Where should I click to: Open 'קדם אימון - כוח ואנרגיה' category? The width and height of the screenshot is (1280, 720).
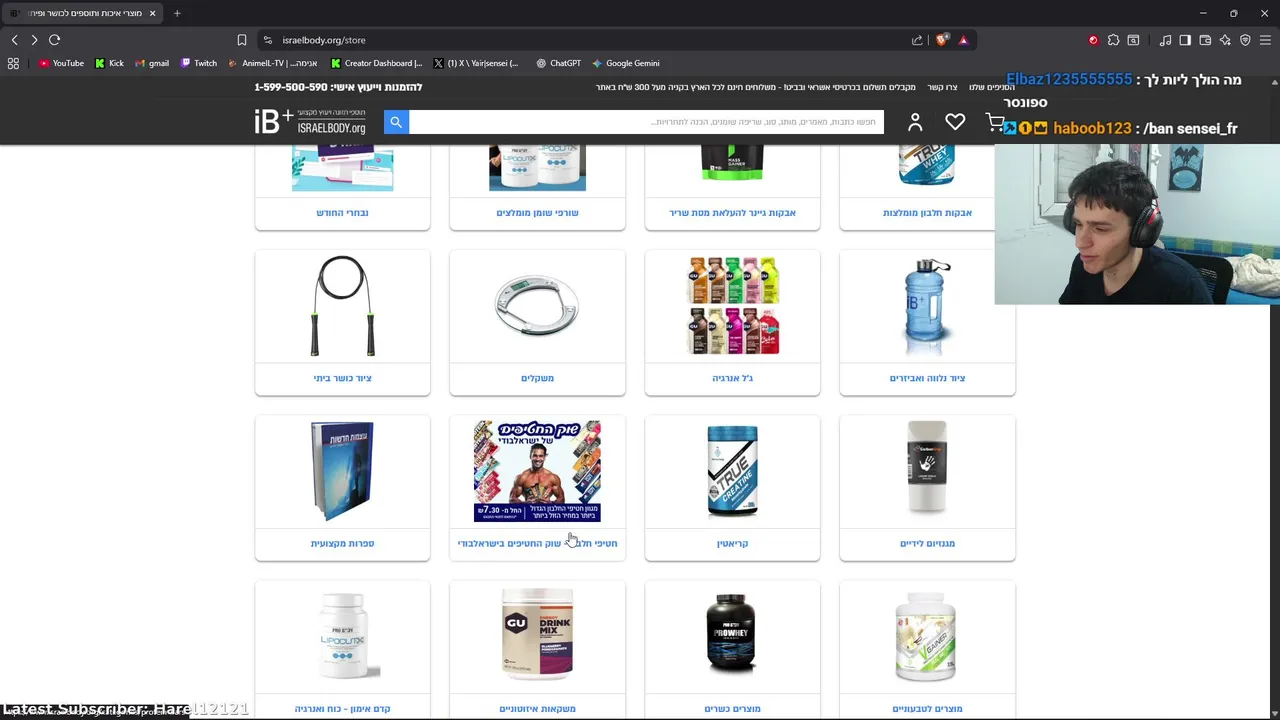342,708
